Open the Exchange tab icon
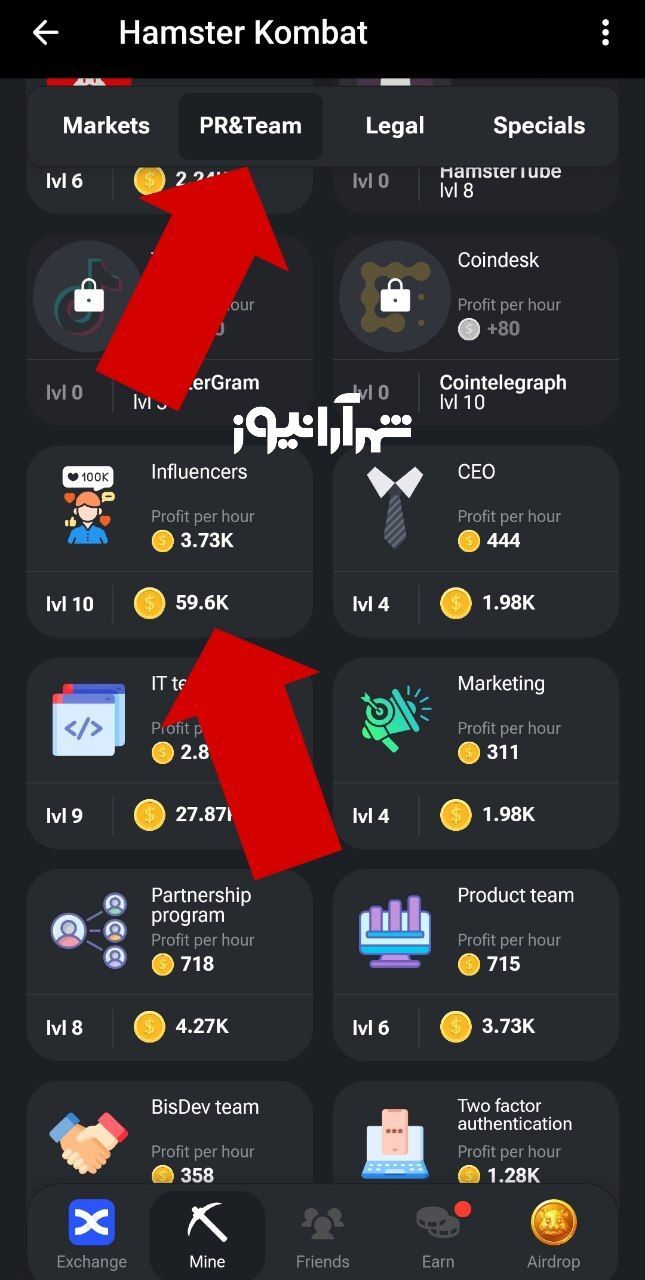Screen dimensions: 645x1280 [92, 1222]
